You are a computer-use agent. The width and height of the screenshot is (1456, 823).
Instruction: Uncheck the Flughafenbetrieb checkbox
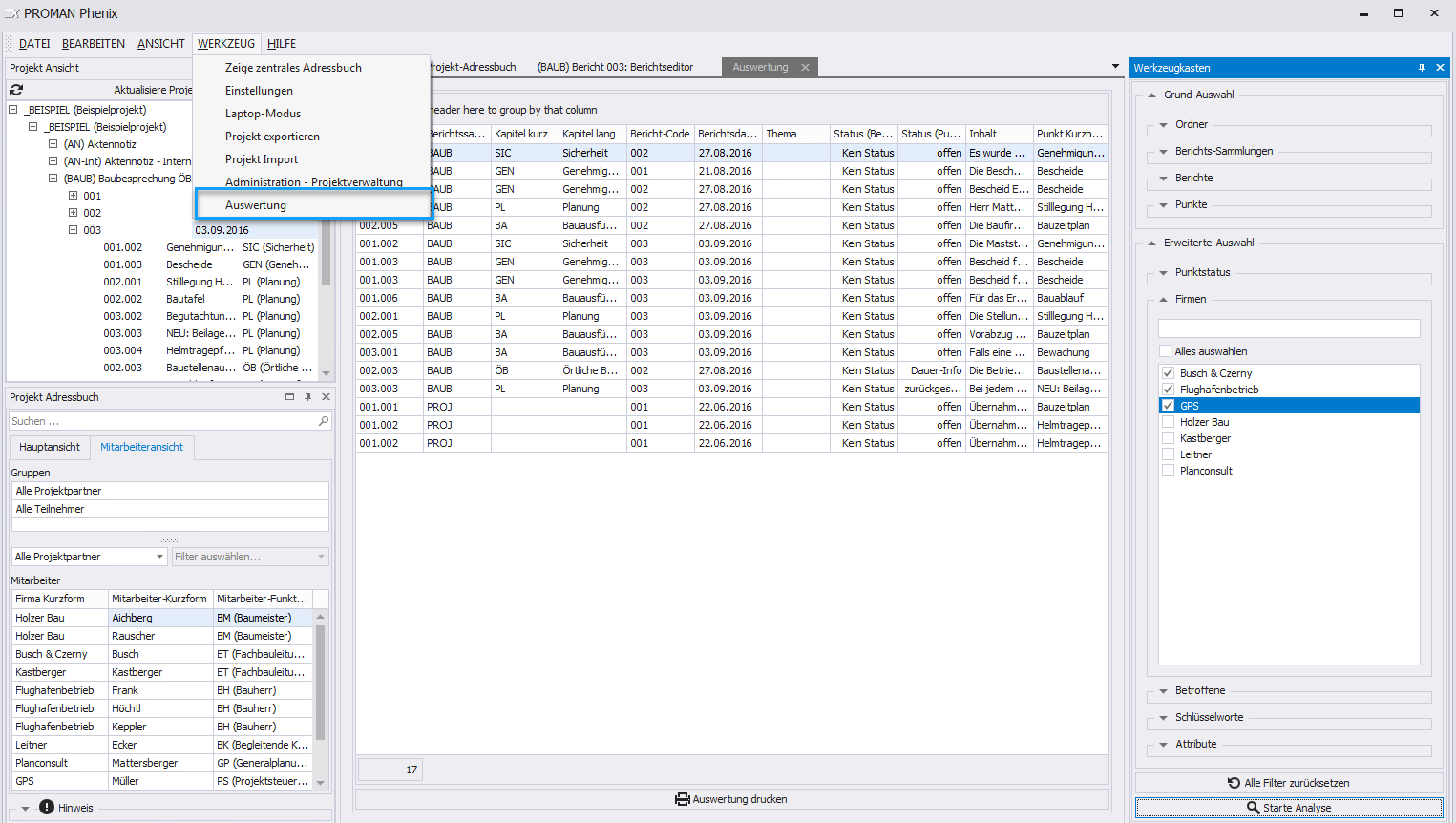[x=1168, y=390]
